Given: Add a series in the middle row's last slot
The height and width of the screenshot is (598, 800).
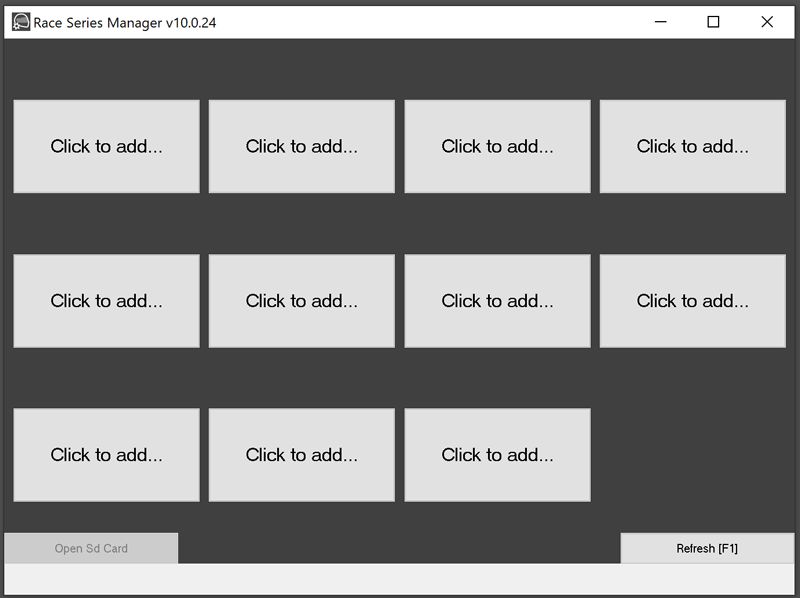Looking at the screenshot, I should click(692, 300).
